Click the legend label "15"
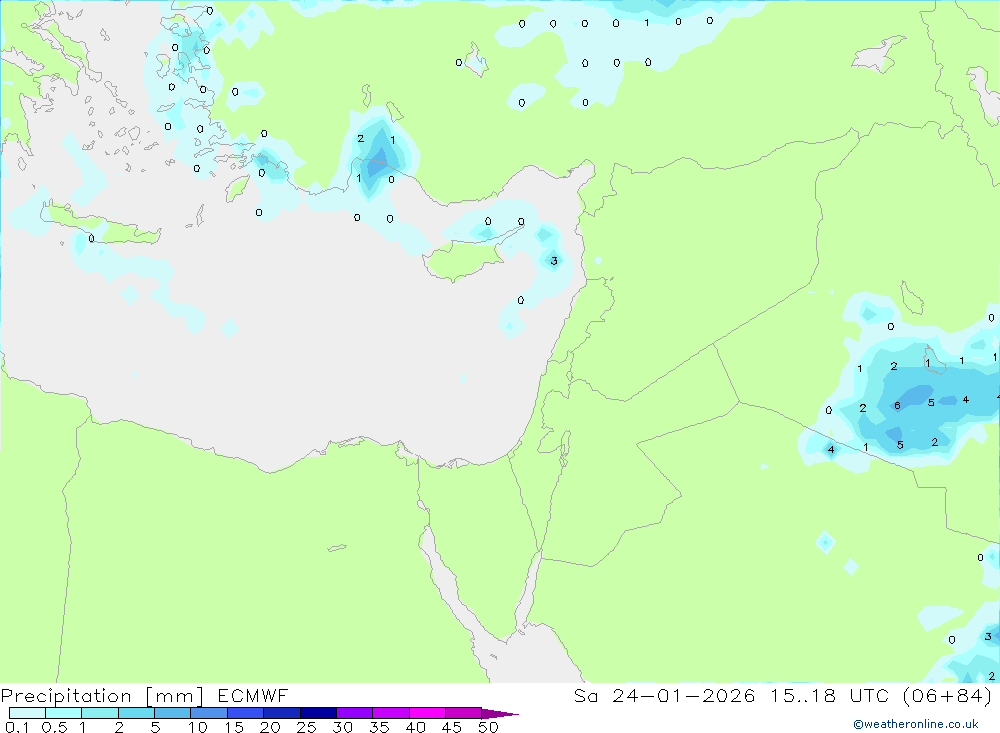 (x=234, y=727)
